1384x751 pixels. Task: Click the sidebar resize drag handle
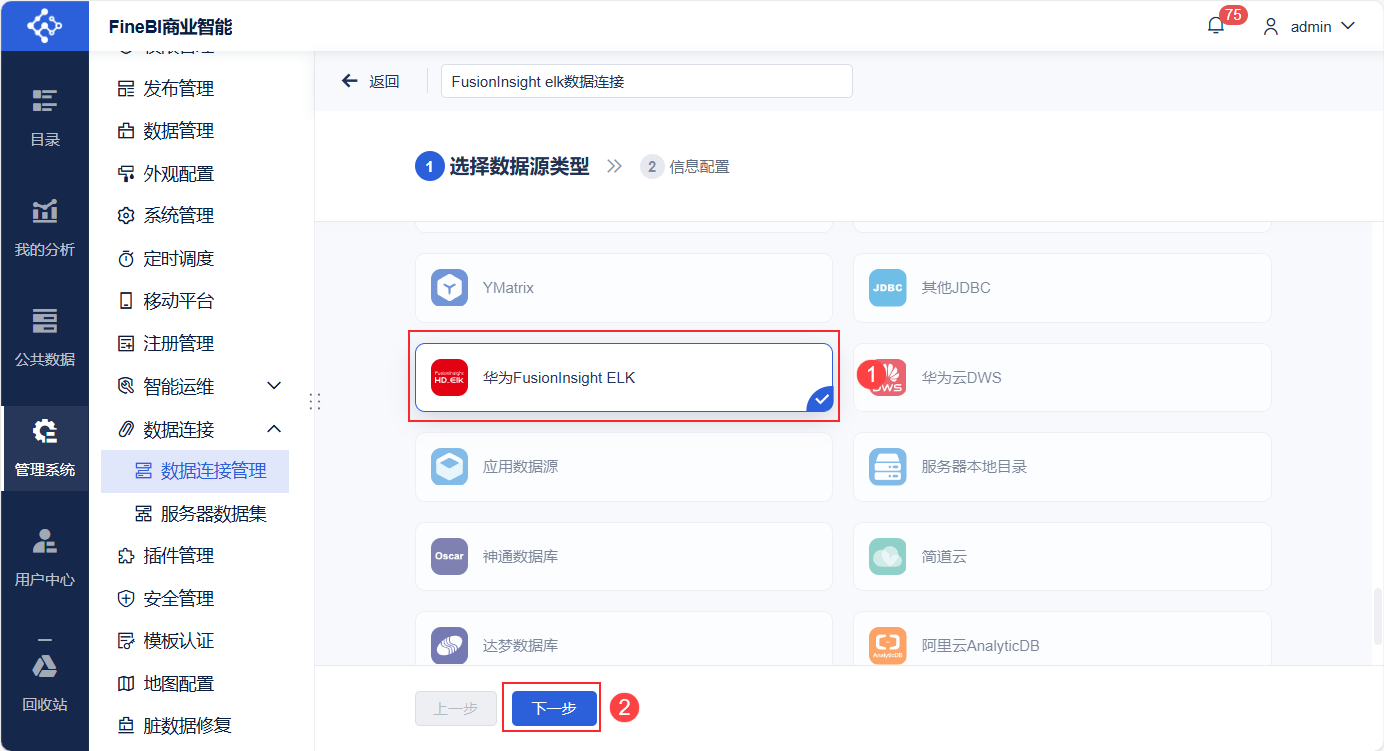pos(315,401)
